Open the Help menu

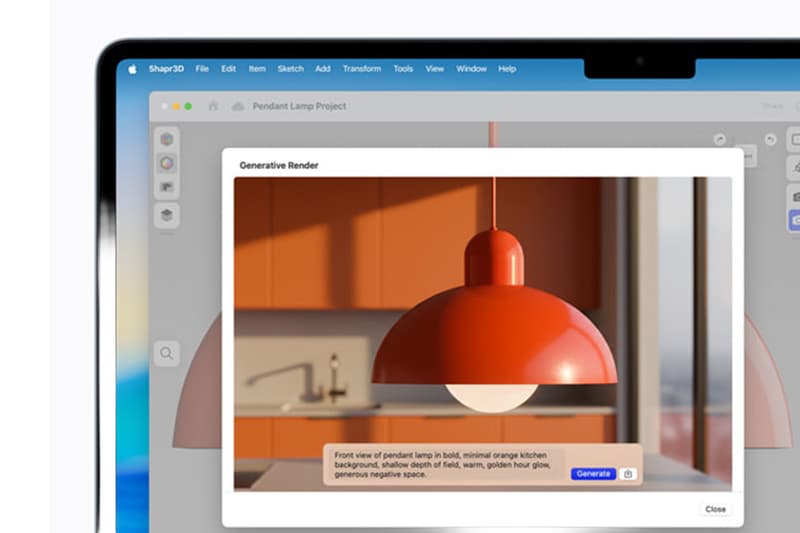(507, 69)
